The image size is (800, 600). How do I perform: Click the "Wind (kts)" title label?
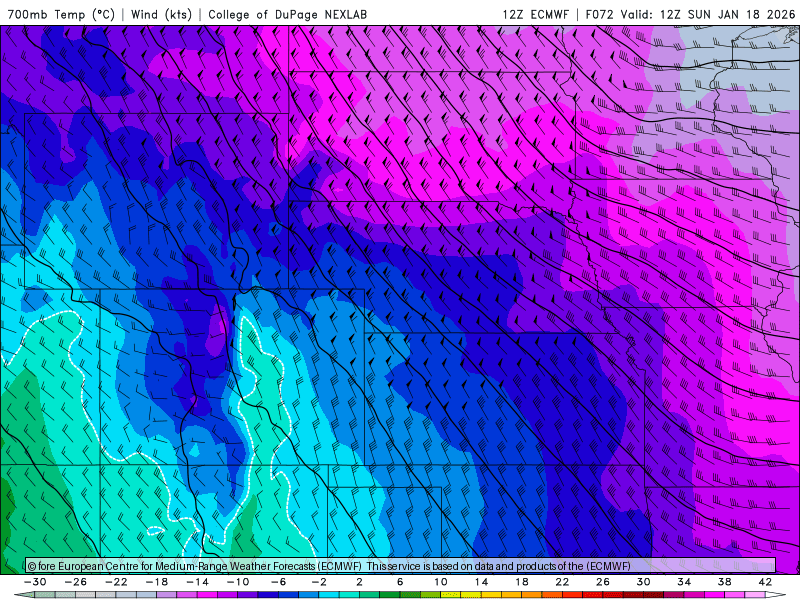point(161,14)
